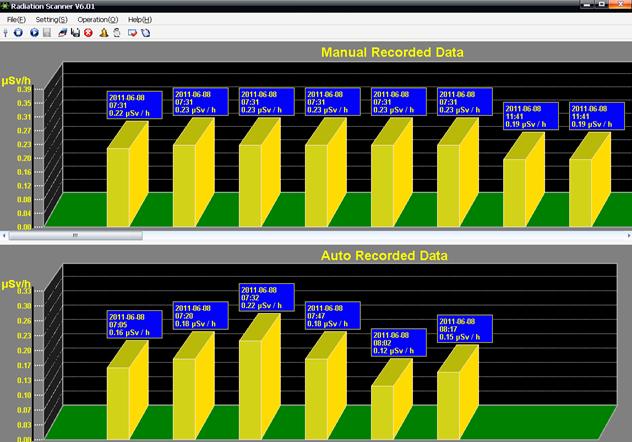
Task: Select the 0.22 µSv/h label in Manual Recorded Data
Action: (x=135, y=103)
